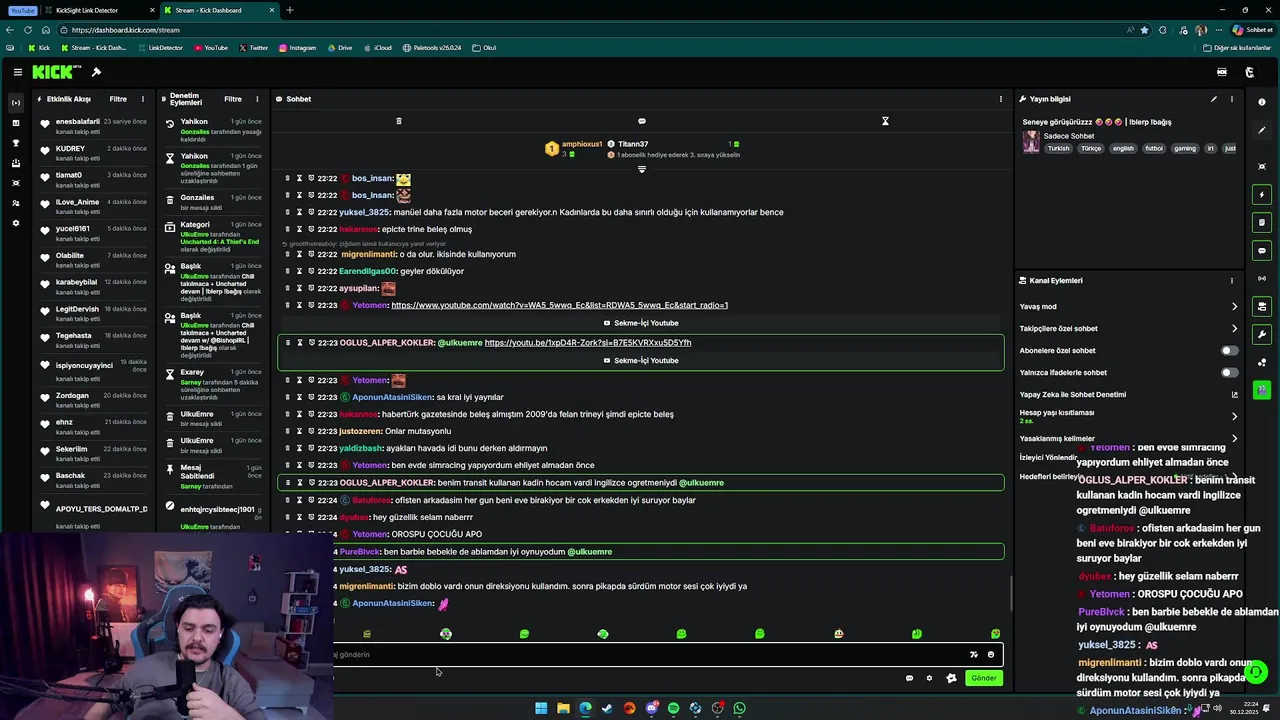The image size is (1280, 720).
Task: Edit stream info with pencil icon
Action: (x=1214, y=99)
